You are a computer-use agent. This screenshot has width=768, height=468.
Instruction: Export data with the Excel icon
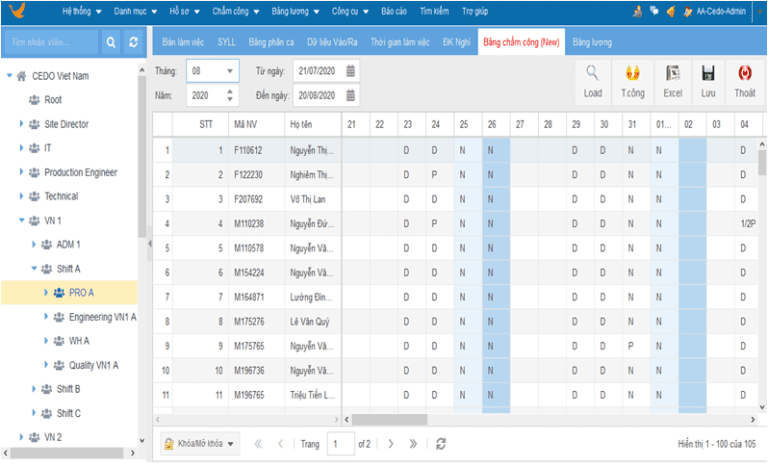coord(672,74)
